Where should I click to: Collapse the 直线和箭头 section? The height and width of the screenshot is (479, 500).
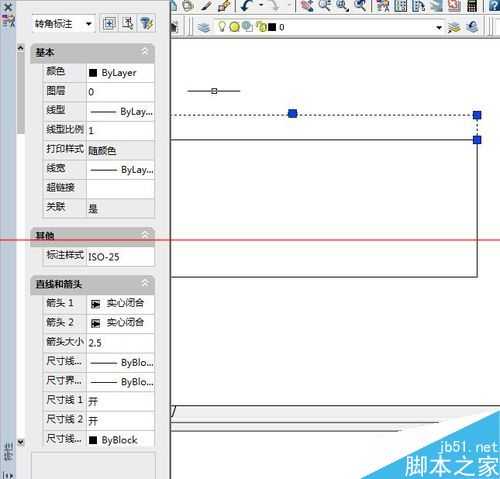coord(145,283)
